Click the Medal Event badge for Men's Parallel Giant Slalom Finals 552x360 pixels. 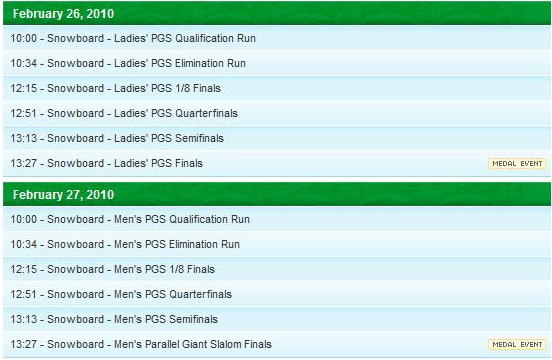point(517,345)
